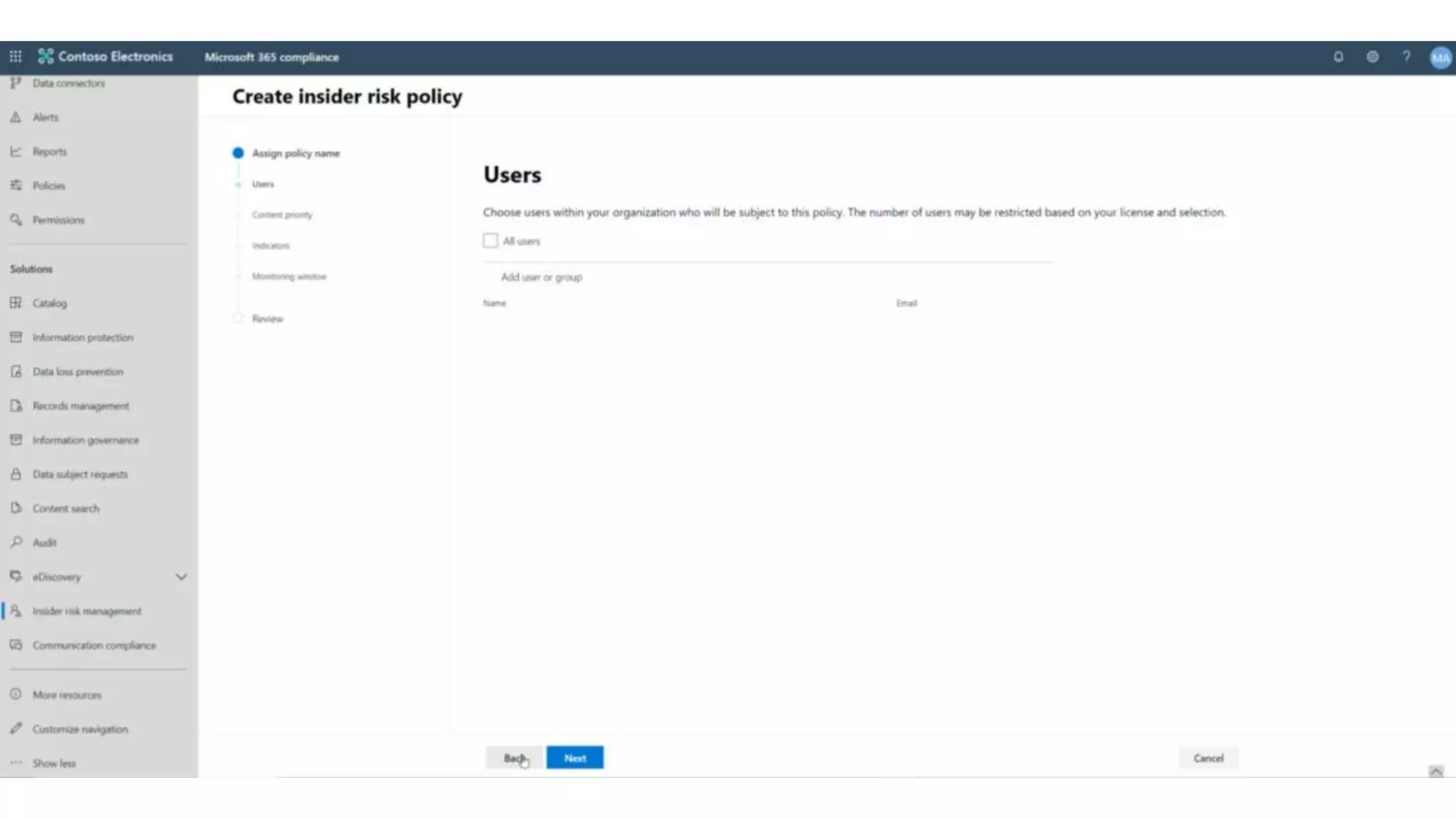
Task: Select the Review step radio circle
Action: tap(238, 318)
